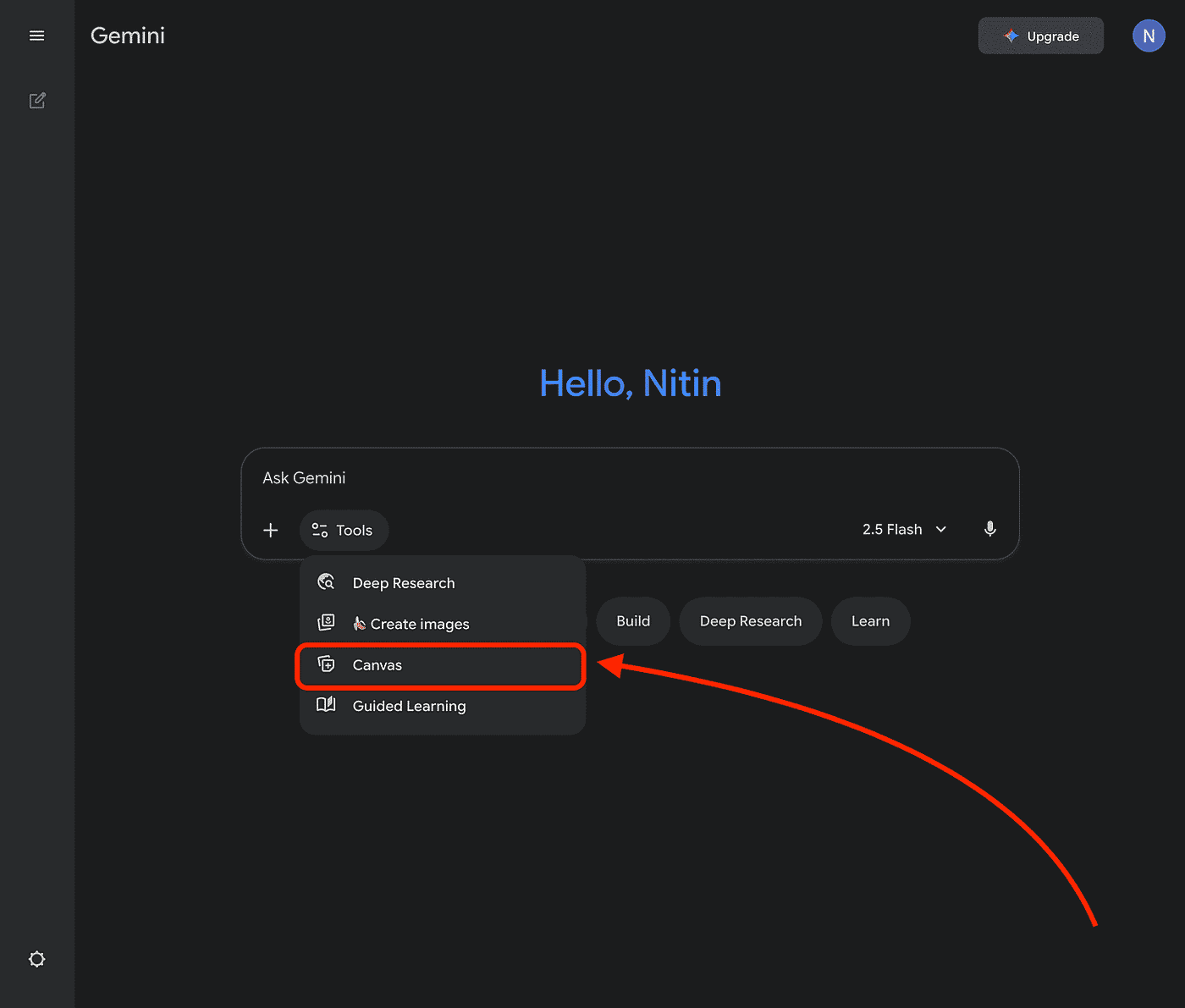Click the Gemini sparkle icon on Upgrade
1185x1008 pixels.
tap(1010, 36)
